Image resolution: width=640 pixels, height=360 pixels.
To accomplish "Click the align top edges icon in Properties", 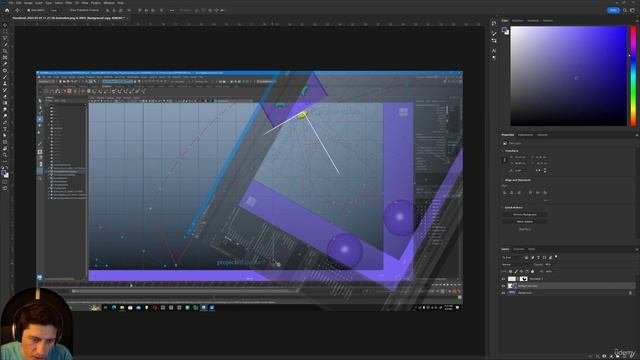I will (x=530, y=192).
